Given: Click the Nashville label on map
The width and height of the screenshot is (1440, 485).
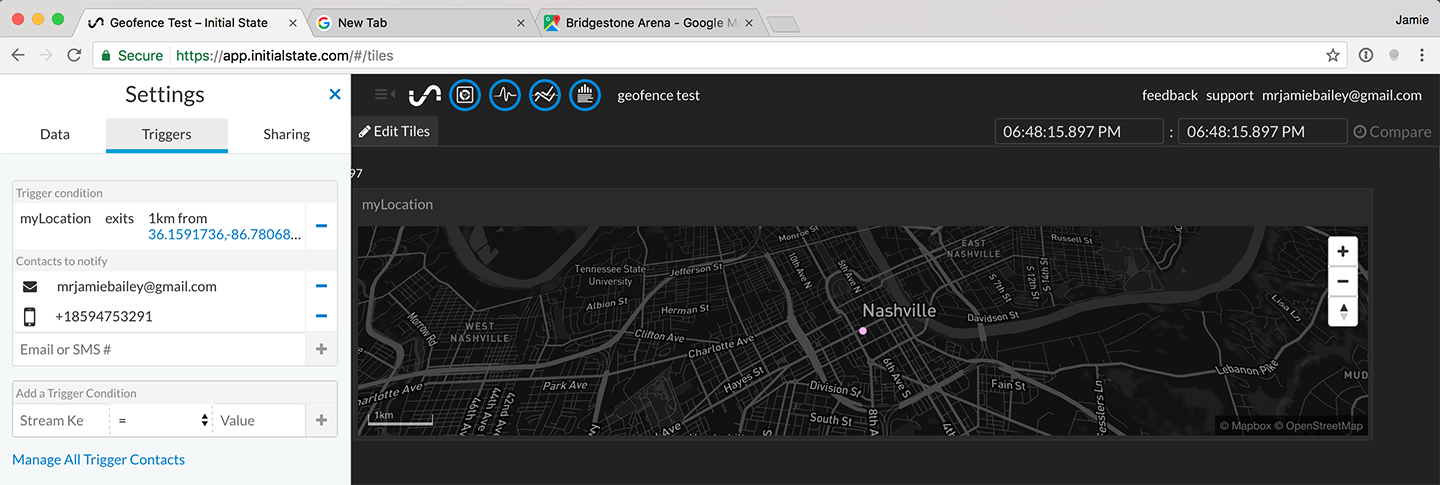Looking at the screenshot, I should tap(899, 310).
